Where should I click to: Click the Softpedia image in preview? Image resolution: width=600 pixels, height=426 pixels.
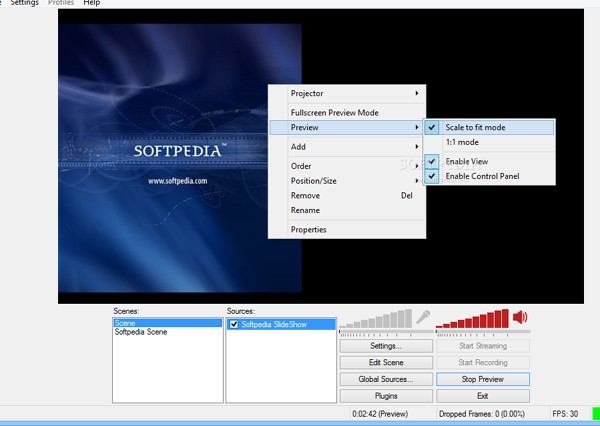click(x=179, y=158)
